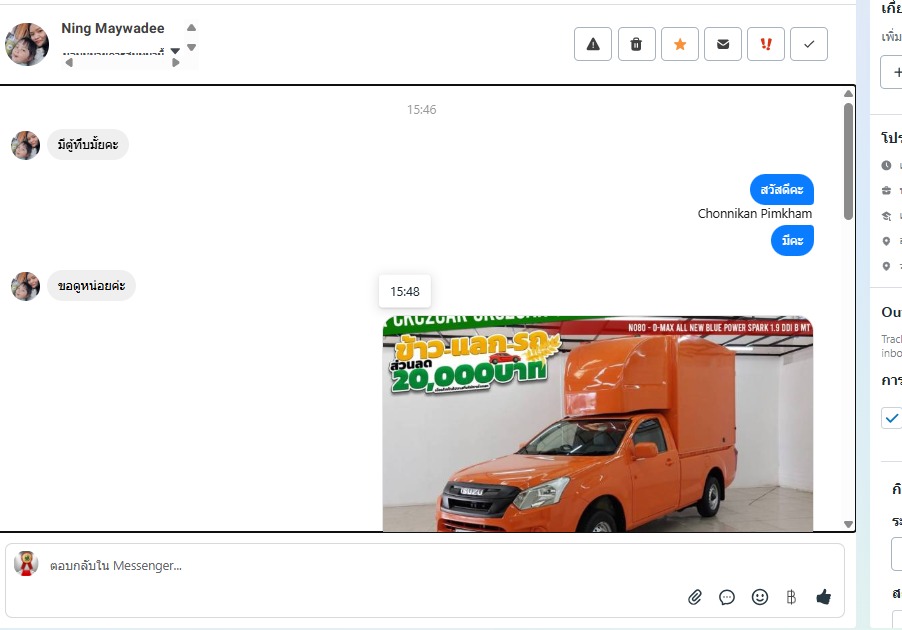Click the plus add button in sidebar

[x=893, y=72]
